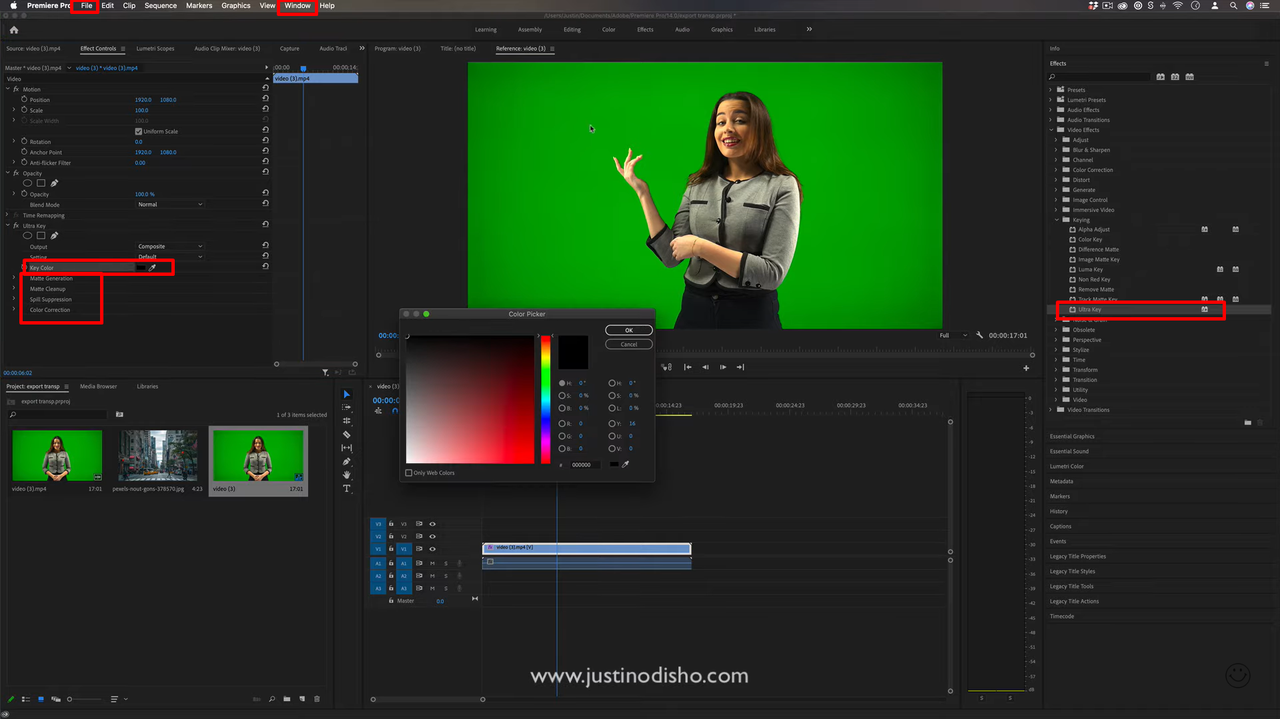Open the Project panel filter bin icon
Screen dimensions: 1280x719
coord(119,414)
